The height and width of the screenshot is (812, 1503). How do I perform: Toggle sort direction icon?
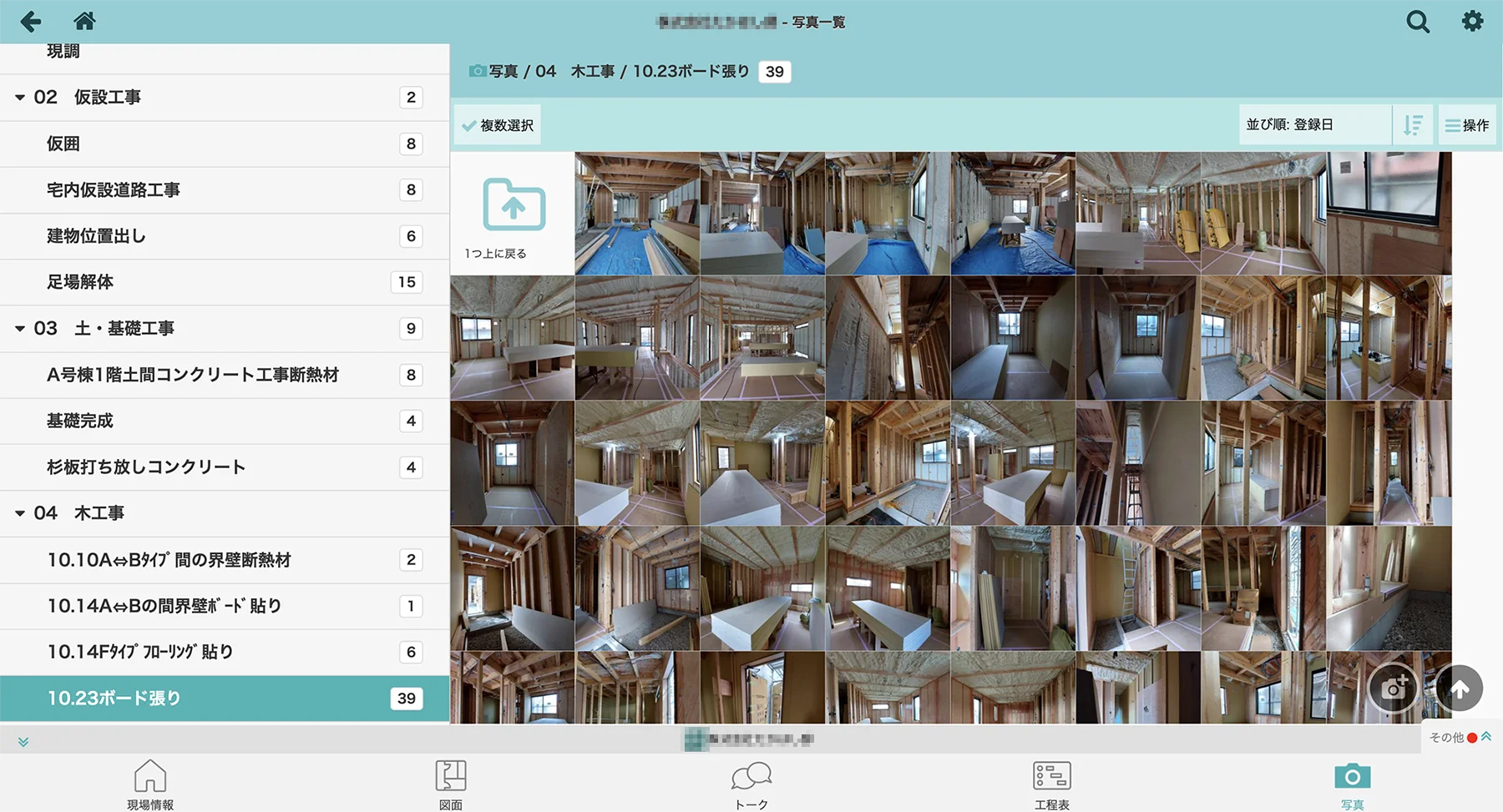[x=1413, y=125]
